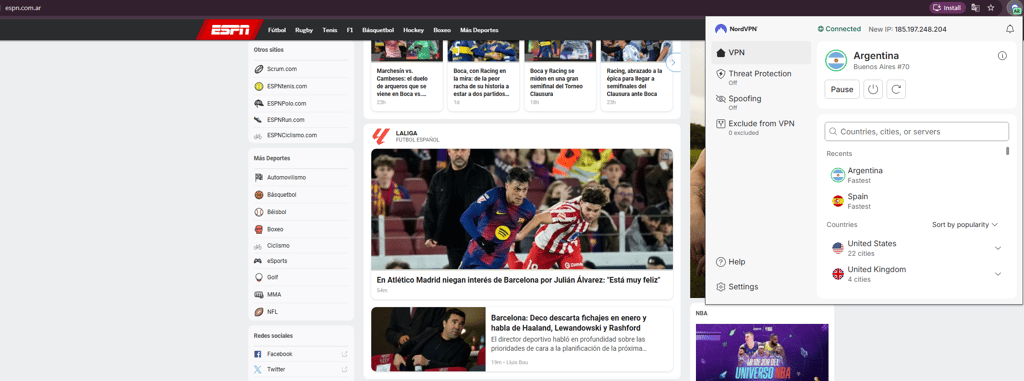Open the Argentina connection info icon
1024x381 pixels.
pyautogui.click(x=1002, y=56)
